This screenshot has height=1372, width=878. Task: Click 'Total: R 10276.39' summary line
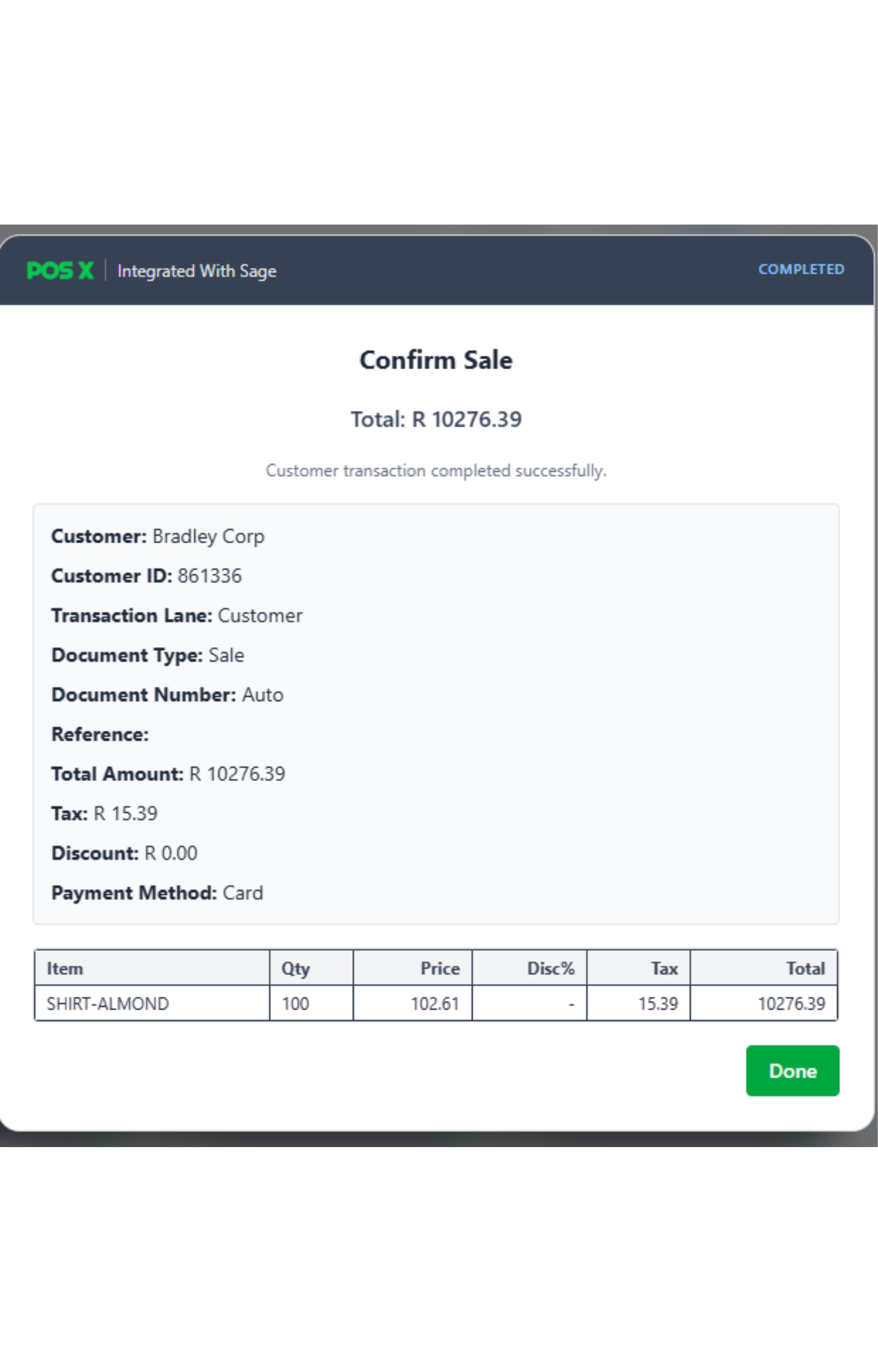point(436,419)
